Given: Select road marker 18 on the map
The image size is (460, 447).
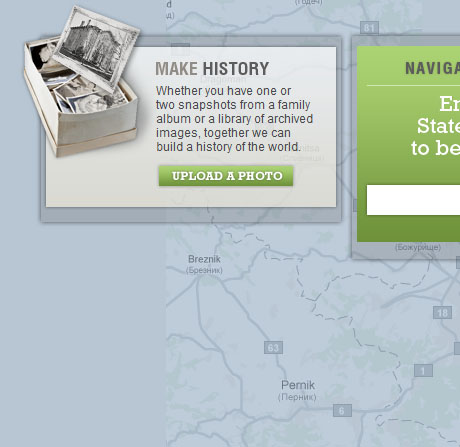Looking at the screenshot, I should click(x=442, y=313).
